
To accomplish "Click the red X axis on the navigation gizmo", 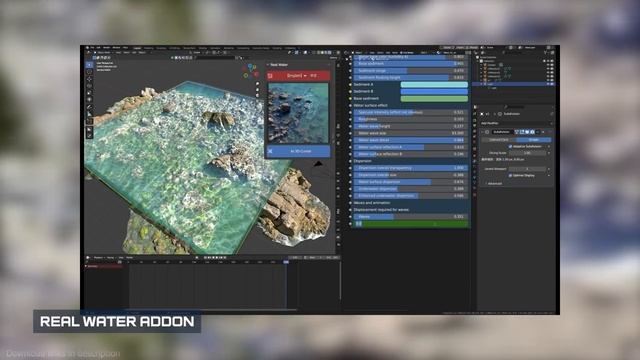I will tap(256, 74).
